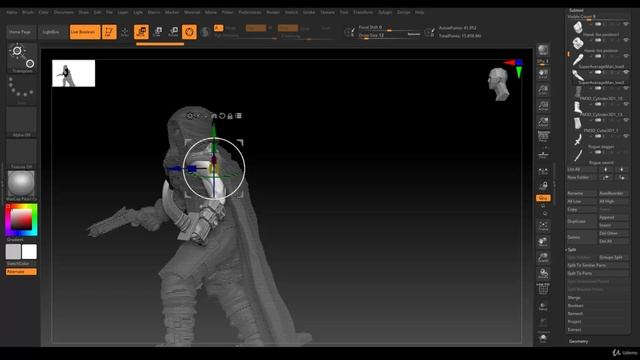Click the gizmo lock icon
This screenshot has height=360, width=640.
click(x=230, y=116)
